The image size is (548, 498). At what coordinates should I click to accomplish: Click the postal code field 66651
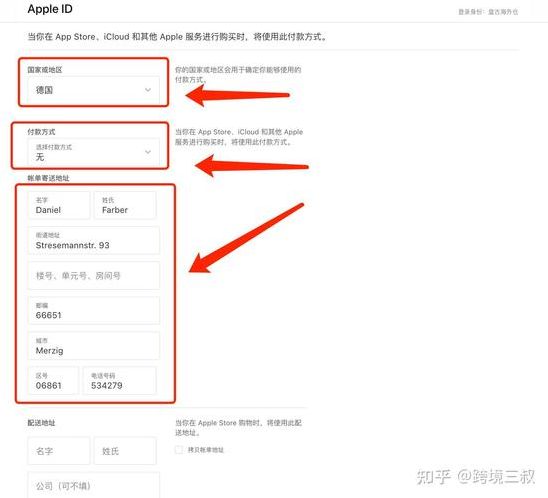[93, 310]
